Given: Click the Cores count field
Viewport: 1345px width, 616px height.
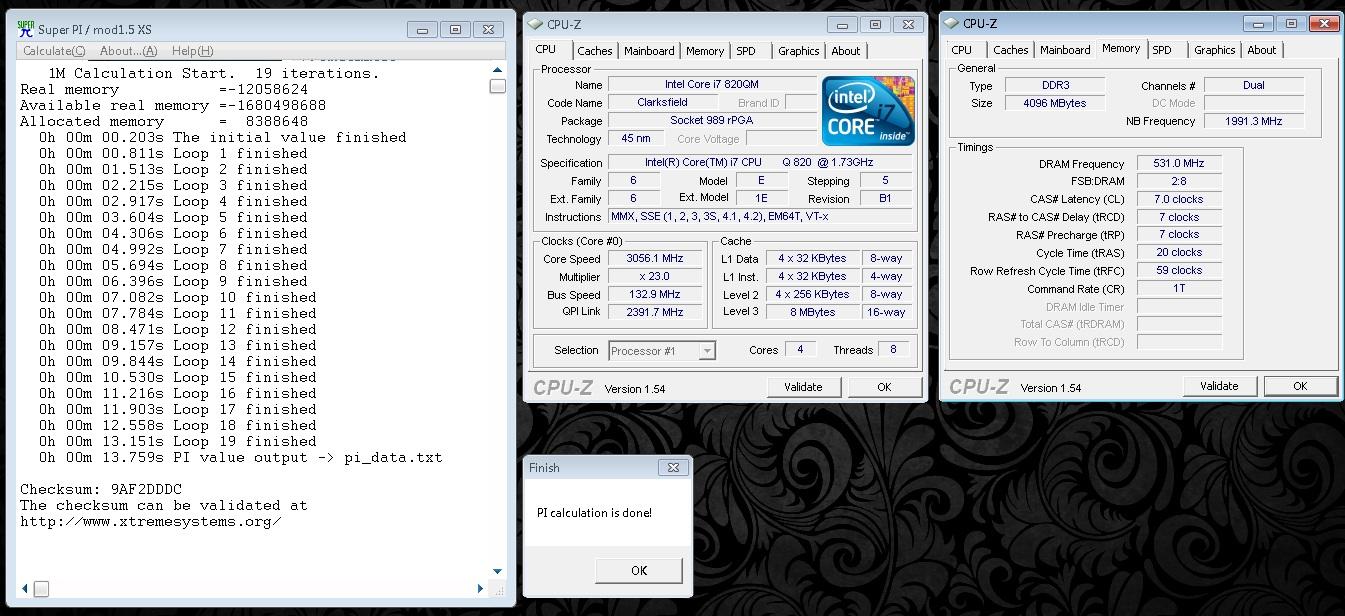Looking at the screenshot, I should pos(800,350).
